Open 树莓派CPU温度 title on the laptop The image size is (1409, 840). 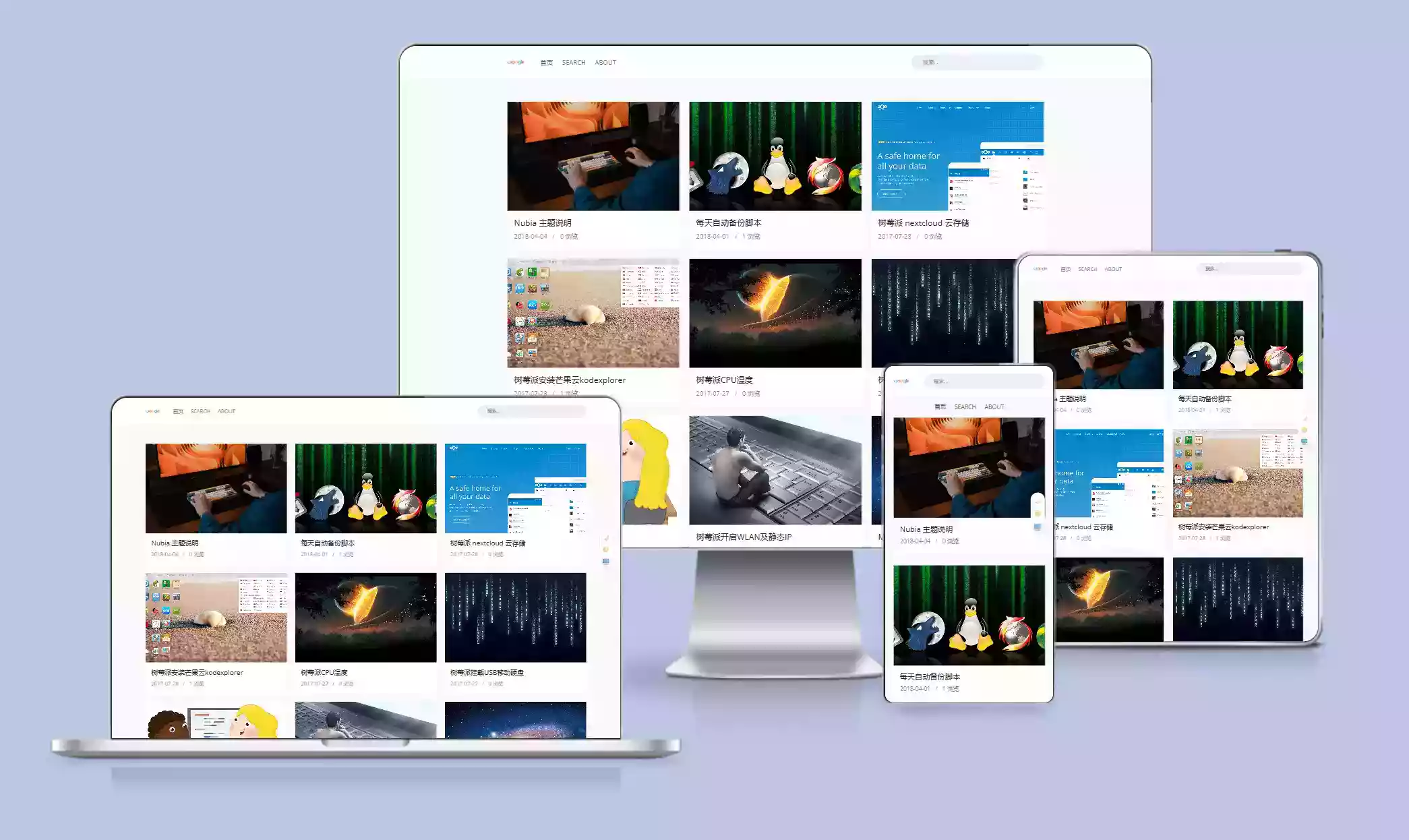click(324, 672)
